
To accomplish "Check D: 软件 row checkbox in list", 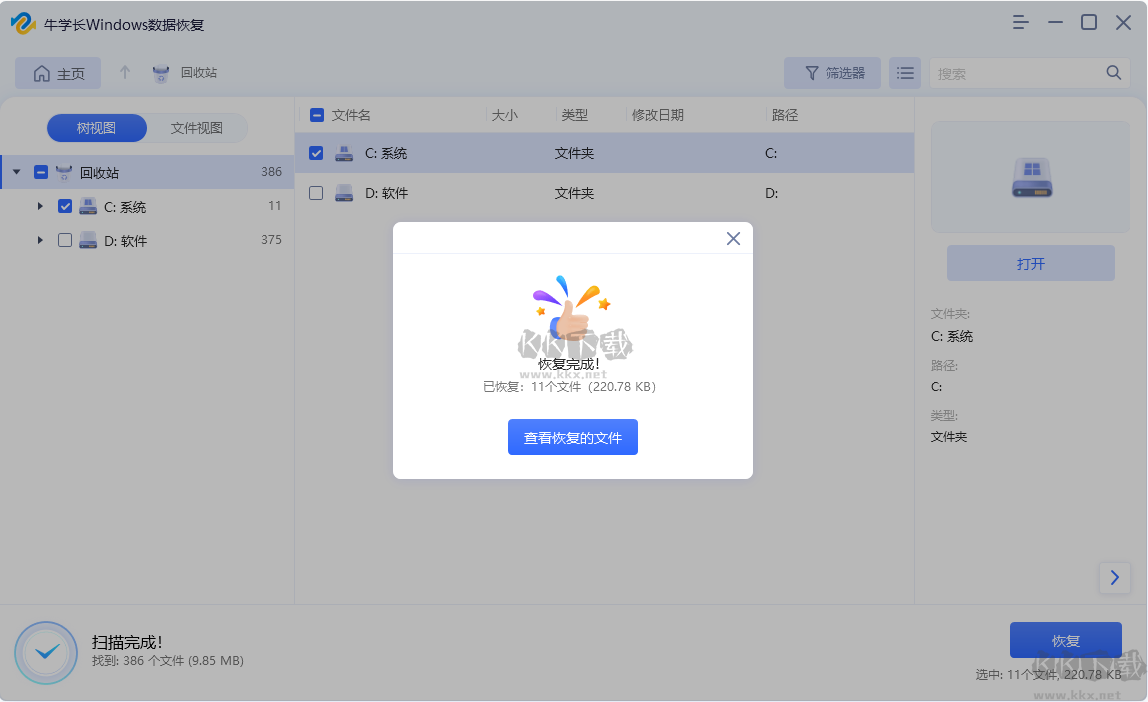I will click(316, 193).
